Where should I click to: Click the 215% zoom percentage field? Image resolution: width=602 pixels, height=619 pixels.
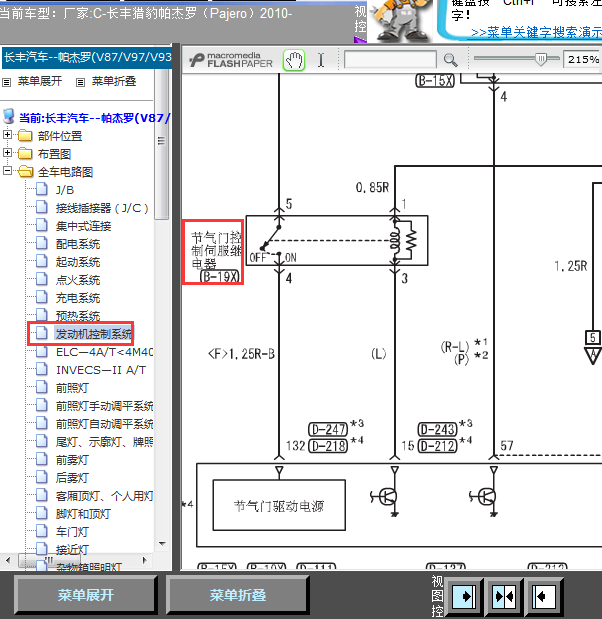pyautogui.click(x=583, y=59)
